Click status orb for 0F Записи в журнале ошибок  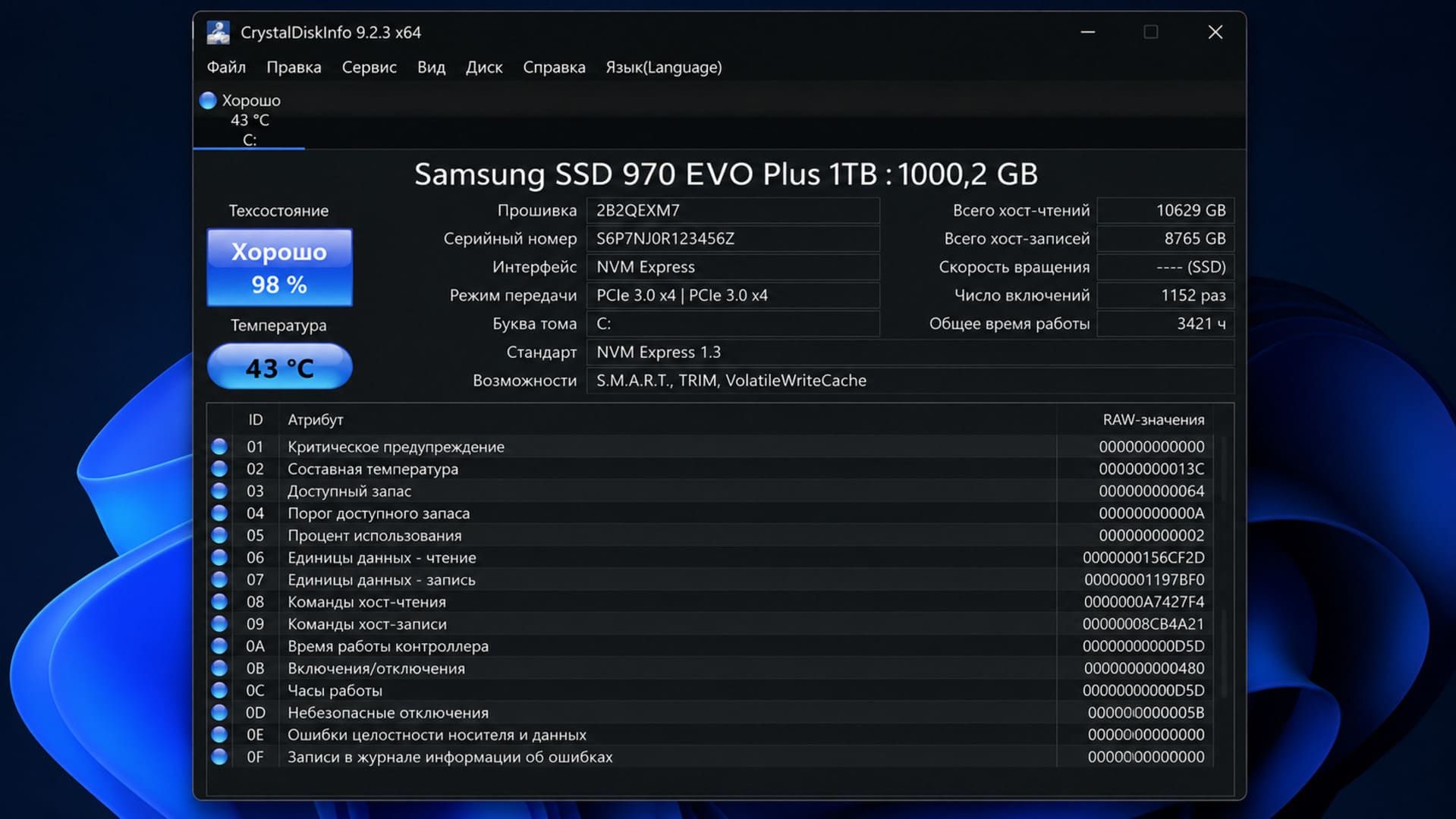(219, 757)
